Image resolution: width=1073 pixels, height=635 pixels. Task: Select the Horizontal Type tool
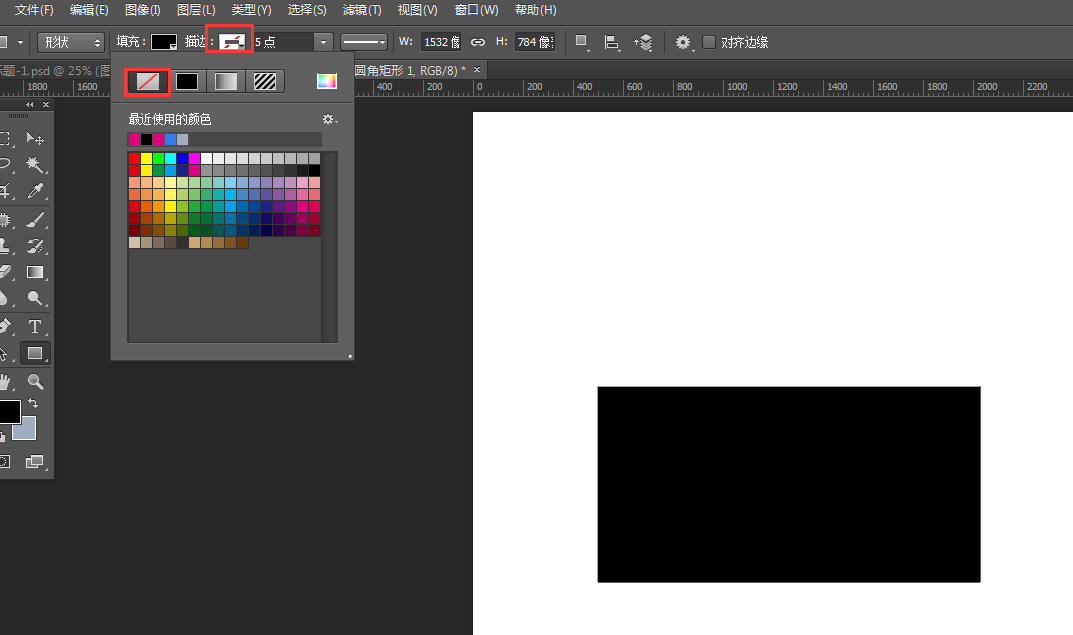(x=35, y=327)
